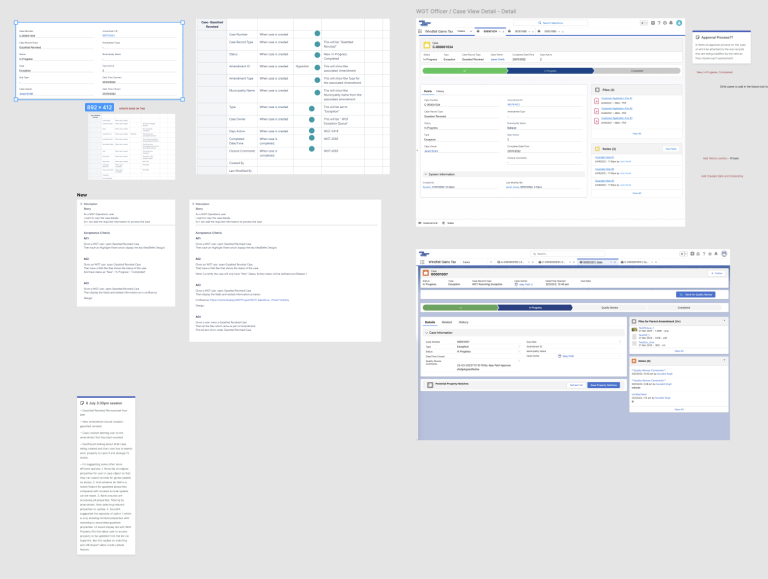Click the app launcher grid icon in upper mockup
The width and height of the screenshot is (768, 579).
point(420,31)
